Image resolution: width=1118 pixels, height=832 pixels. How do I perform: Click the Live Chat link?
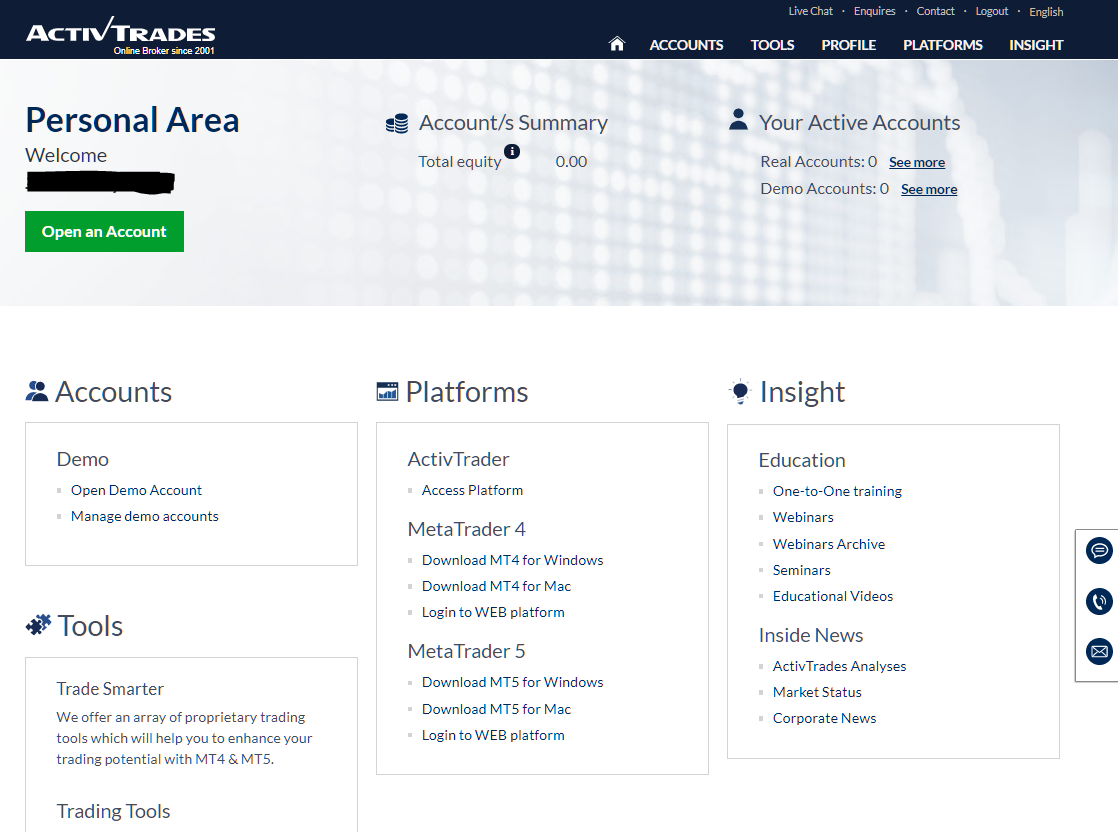tap(810, 11)
